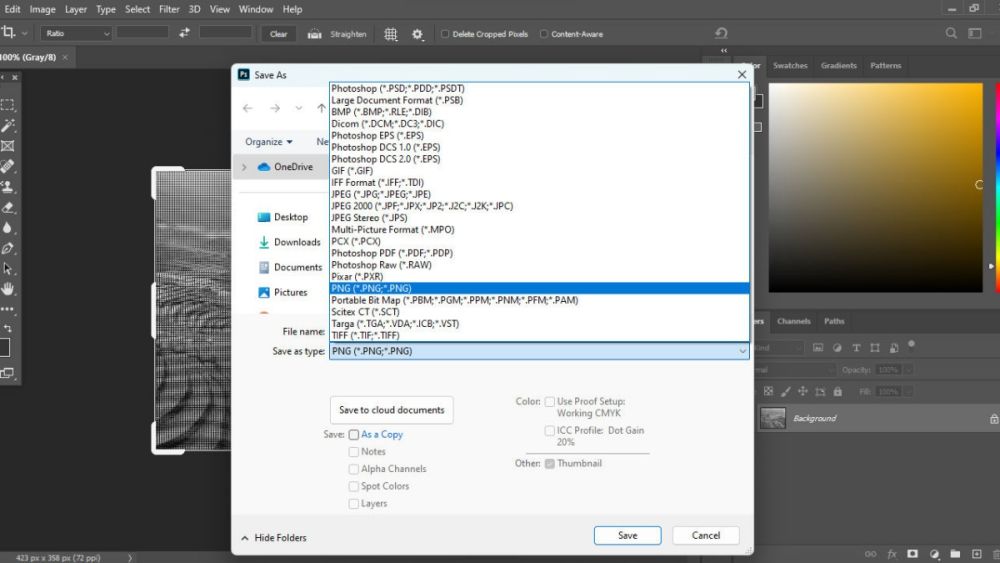Click the add layer style fx icon
Viewport: 1000px width, 563px height.
pyautogui.click(x=892, y=553)
